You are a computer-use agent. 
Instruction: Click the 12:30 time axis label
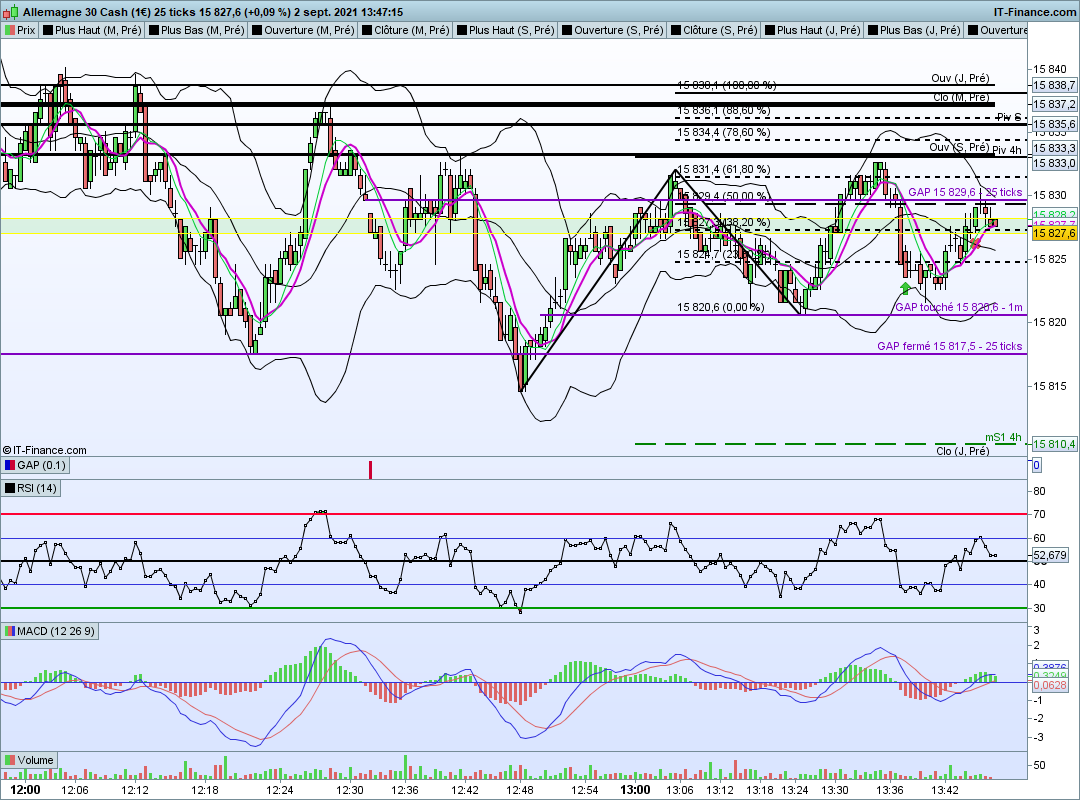349,790
